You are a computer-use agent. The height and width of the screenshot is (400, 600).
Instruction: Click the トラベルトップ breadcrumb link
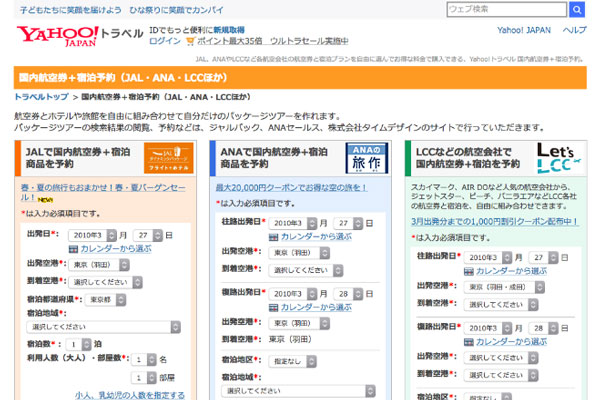click(x=41, y=97)
